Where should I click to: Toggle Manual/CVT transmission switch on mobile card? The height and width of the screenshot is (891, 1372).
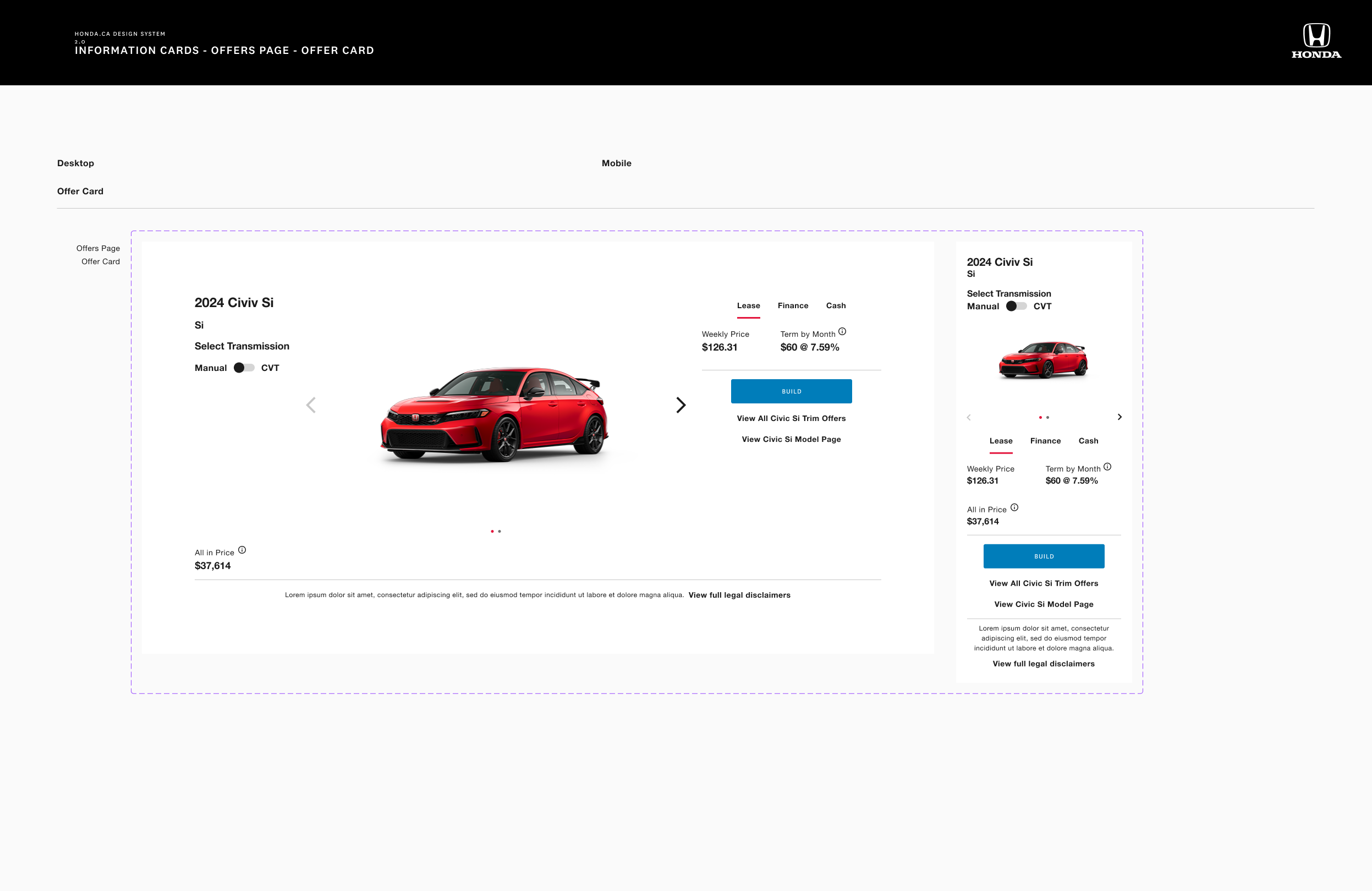(x=1016, y=306)
